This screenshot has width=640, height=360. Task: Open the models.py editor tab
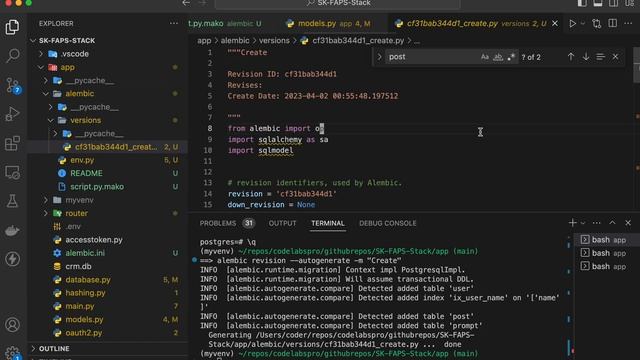coord(329,24)
